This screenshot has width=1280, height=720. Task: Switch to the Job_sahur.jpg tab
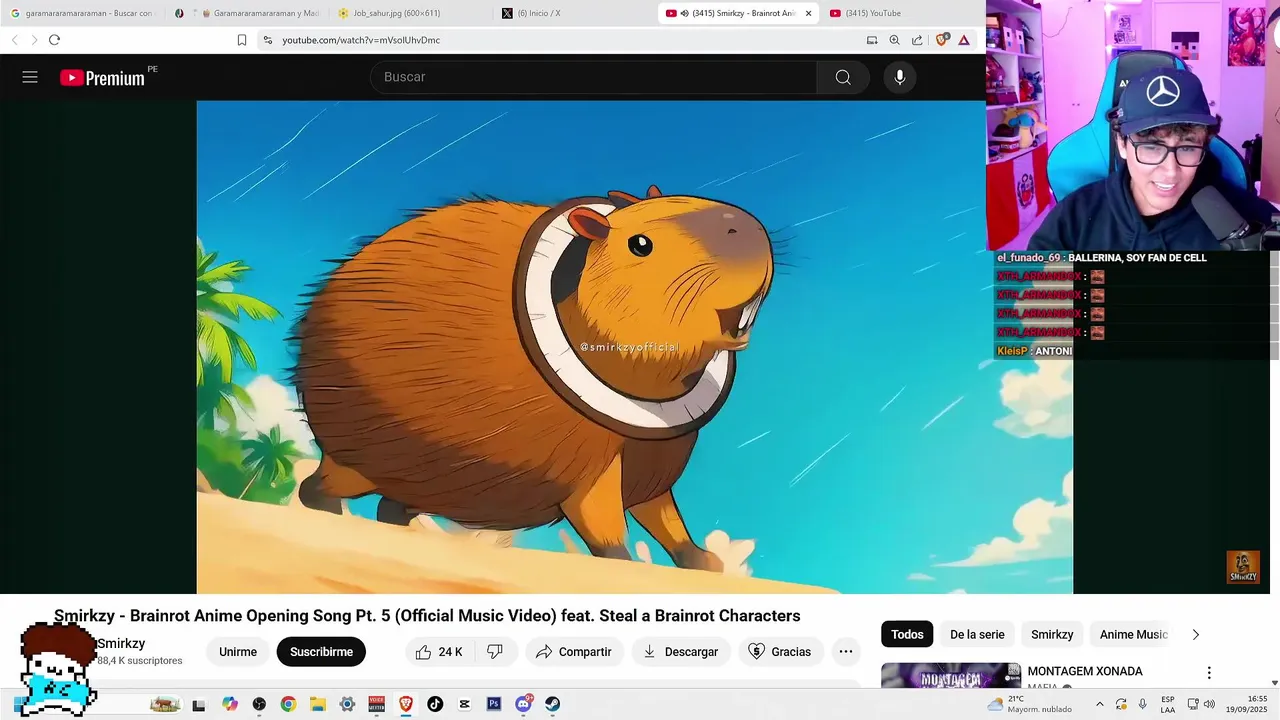tap(412, 13)
